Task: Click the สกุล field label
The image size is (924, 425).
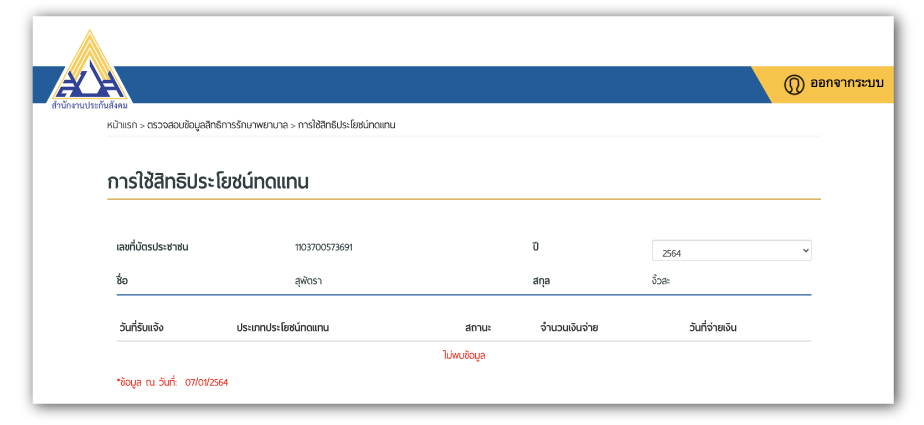Action: pyautogui.click(x=542, y=281)
